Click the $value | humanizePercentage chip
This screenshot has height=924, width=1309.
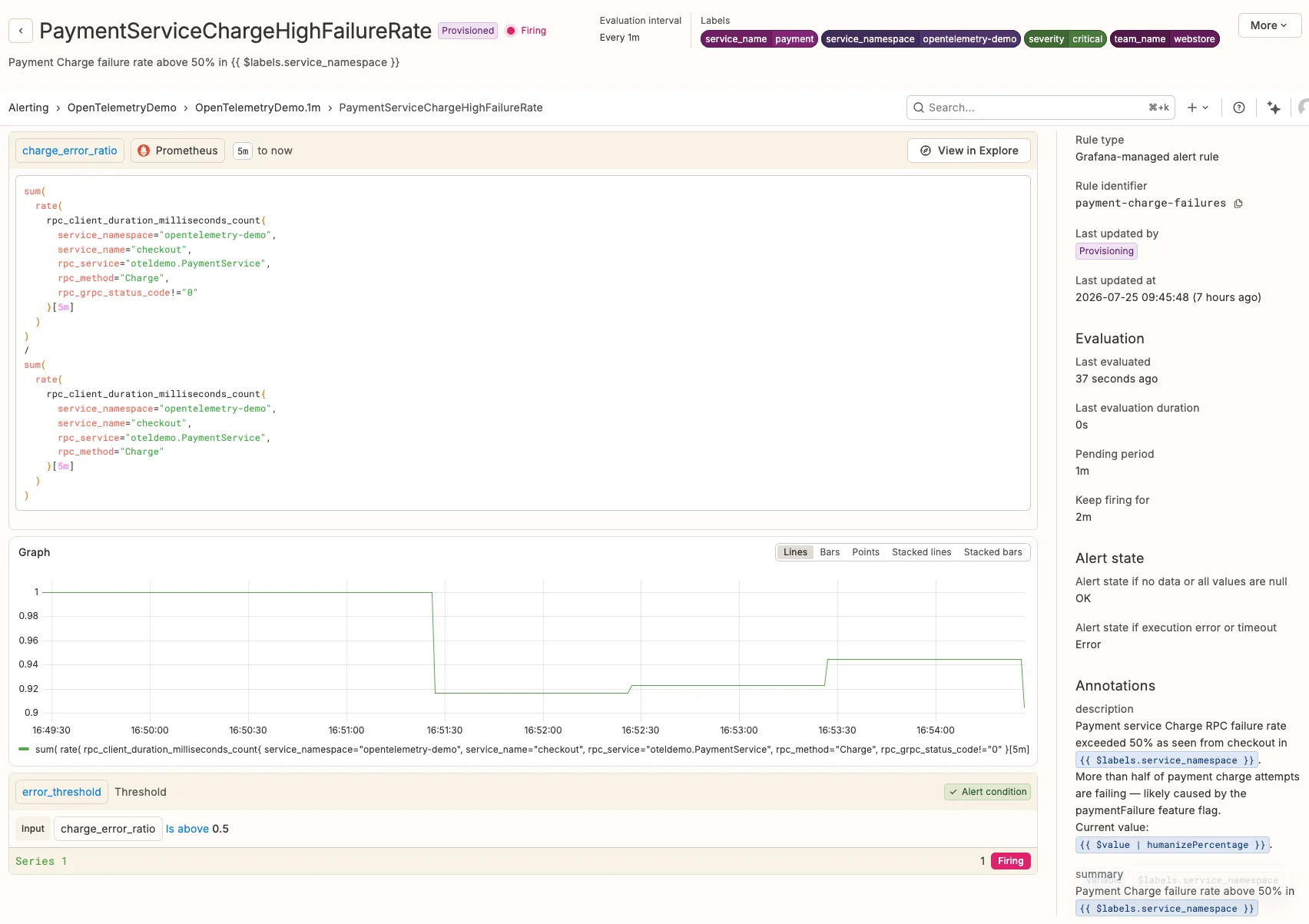1172,845
